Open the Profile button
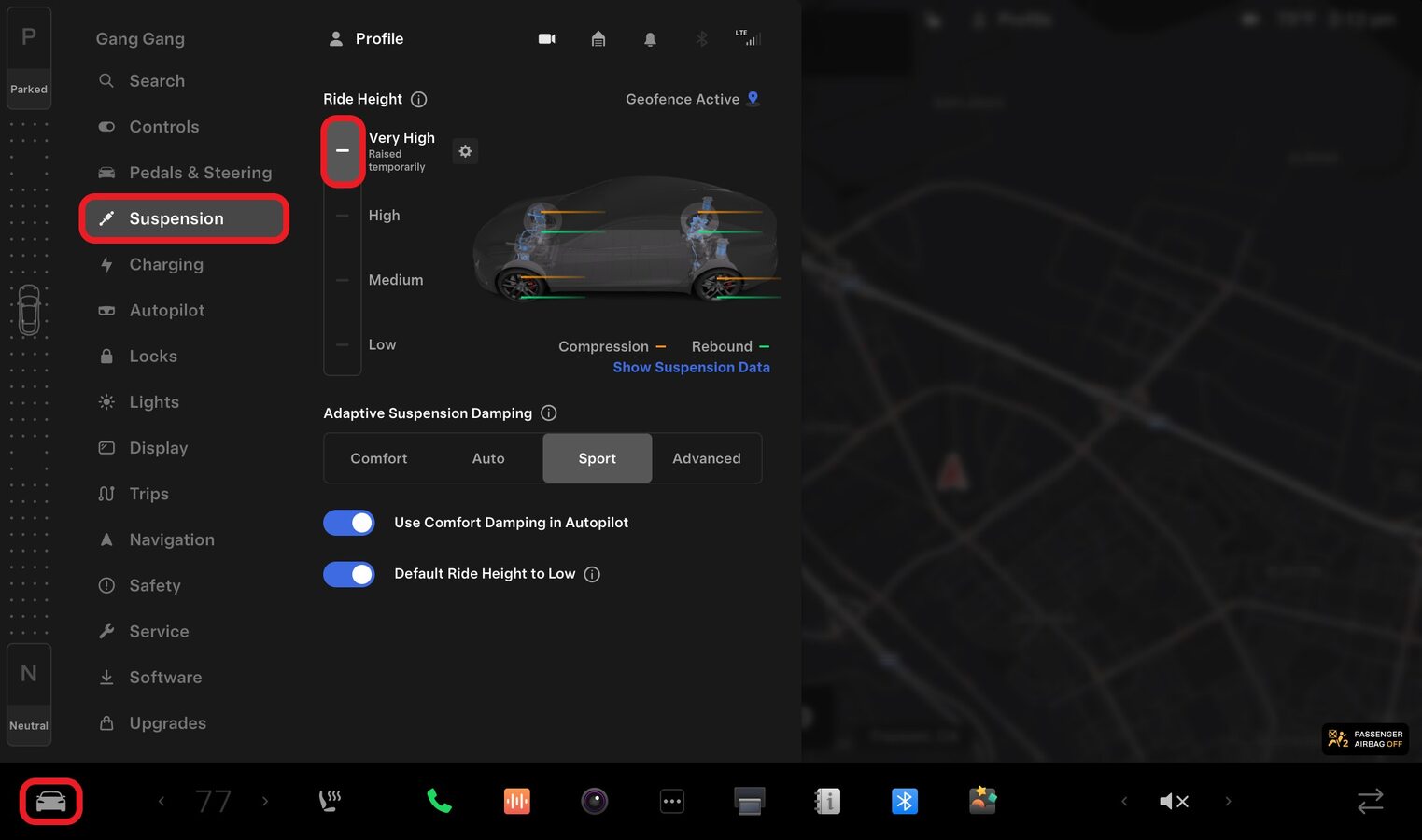The height and width of the screenshot is (840, 1422). click(367, 39)
